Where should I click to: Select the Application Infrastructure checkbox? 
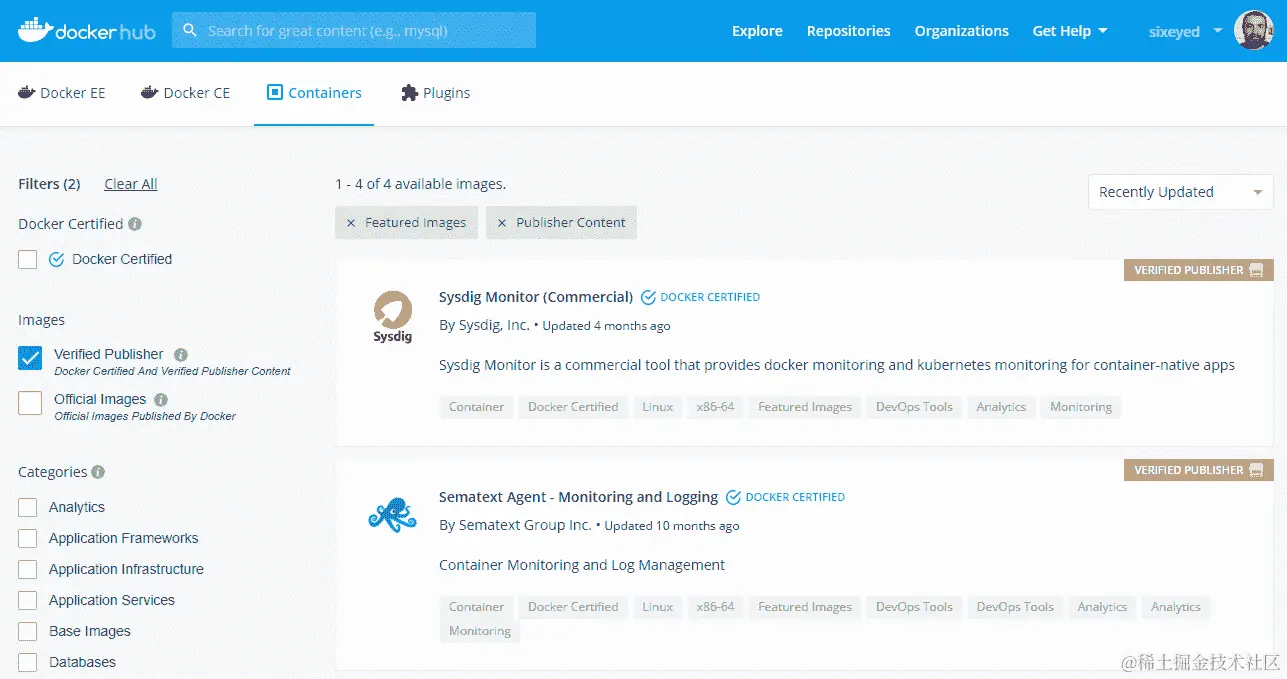[28, 570]
